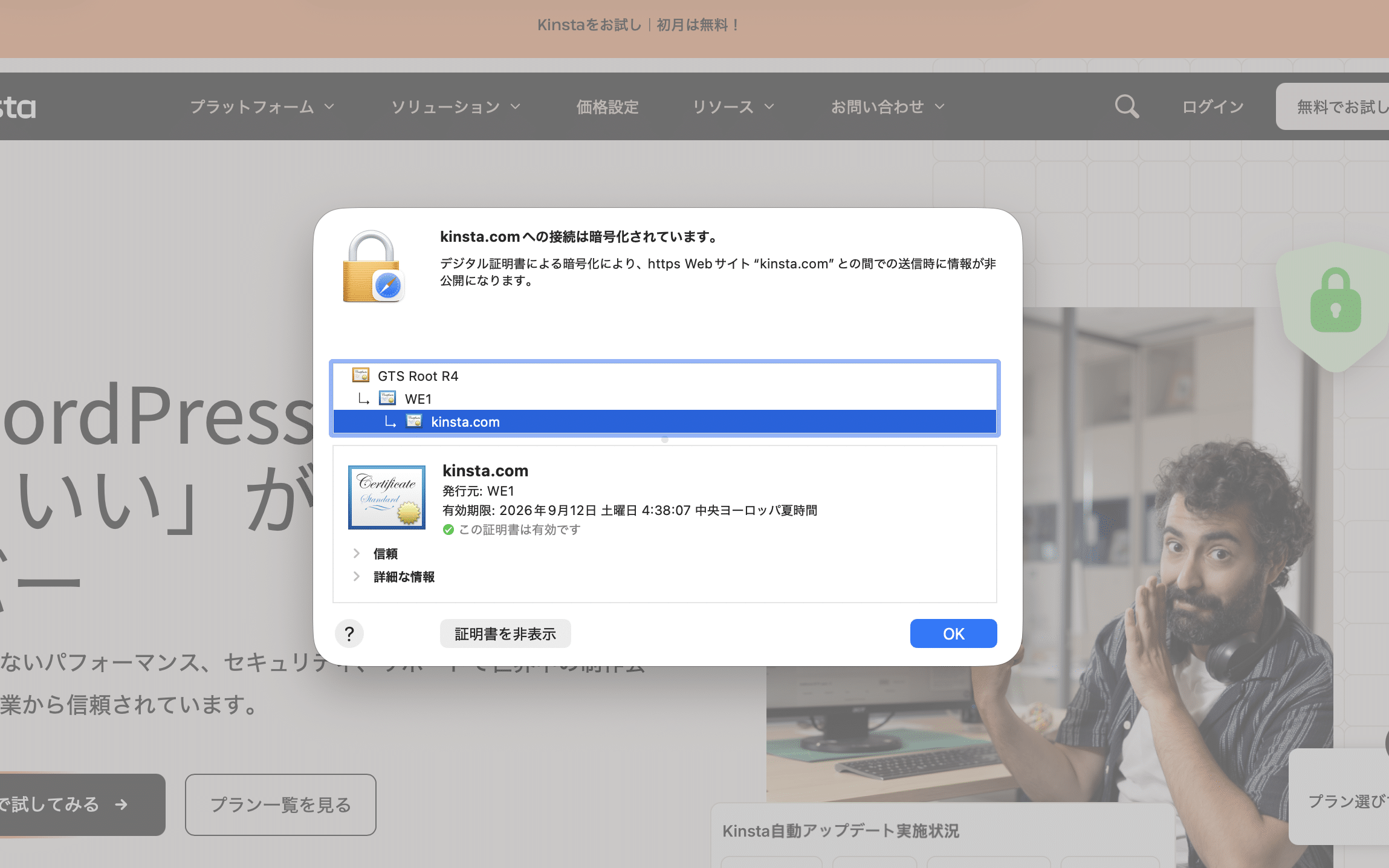Click the 試してみる arrow button
The image size is (1389, 868).
82,805
